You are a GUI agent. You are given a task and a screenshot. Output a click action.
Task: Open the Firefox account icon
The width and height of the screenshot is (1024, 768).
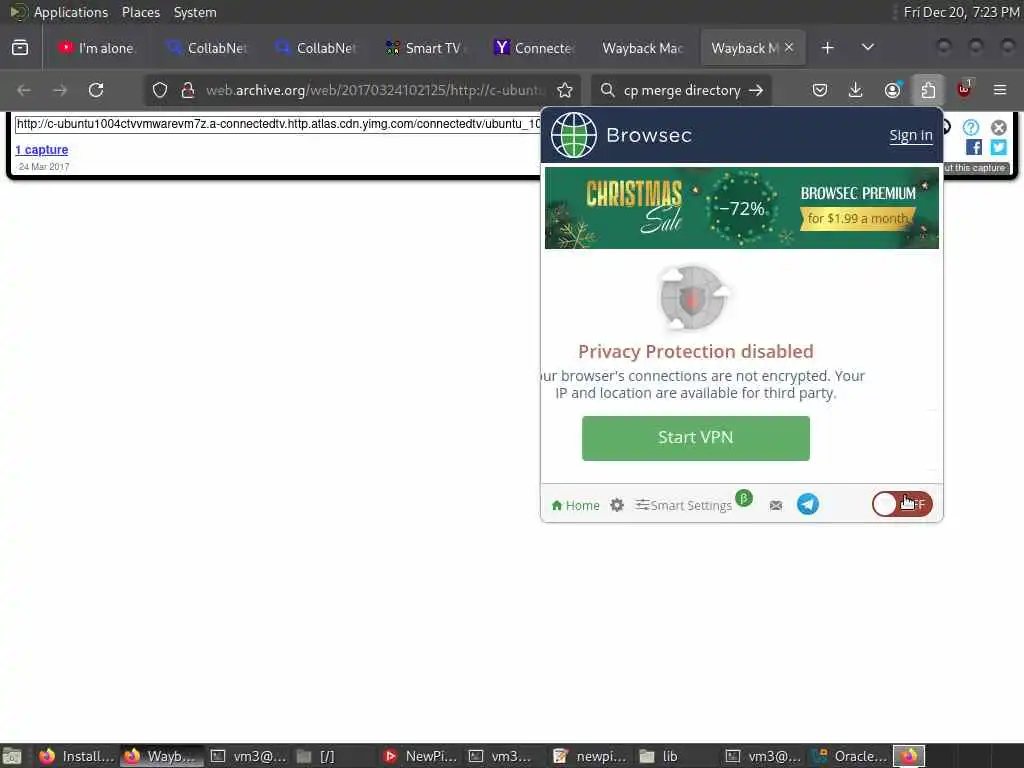point(892,90)
